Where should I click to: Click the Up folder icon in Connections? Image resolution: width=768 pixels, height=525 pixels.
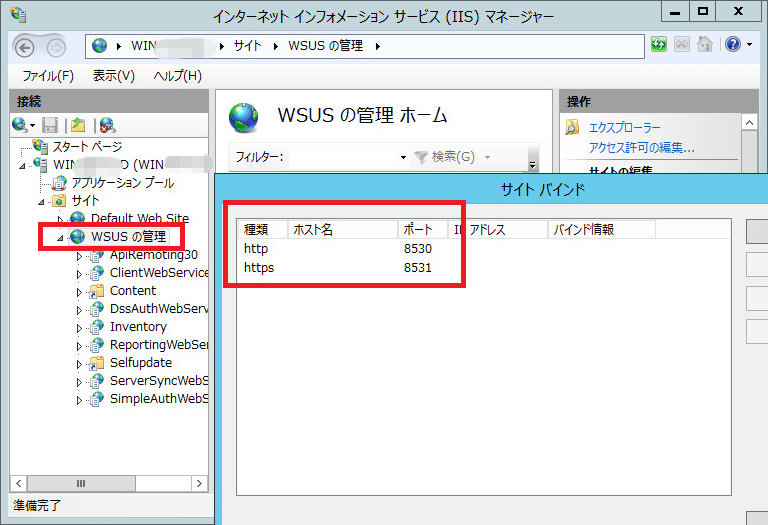pos(78,125)
